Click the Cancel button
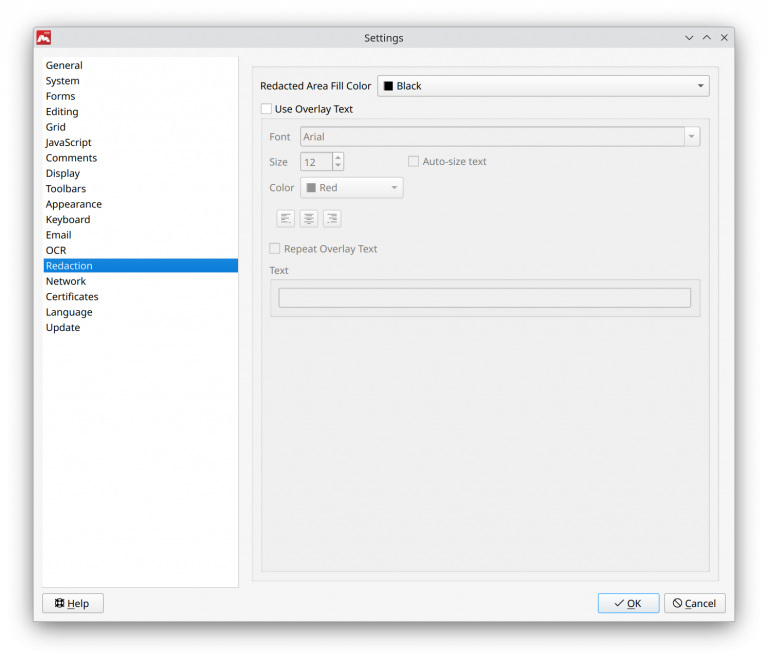 coord(694,603)
